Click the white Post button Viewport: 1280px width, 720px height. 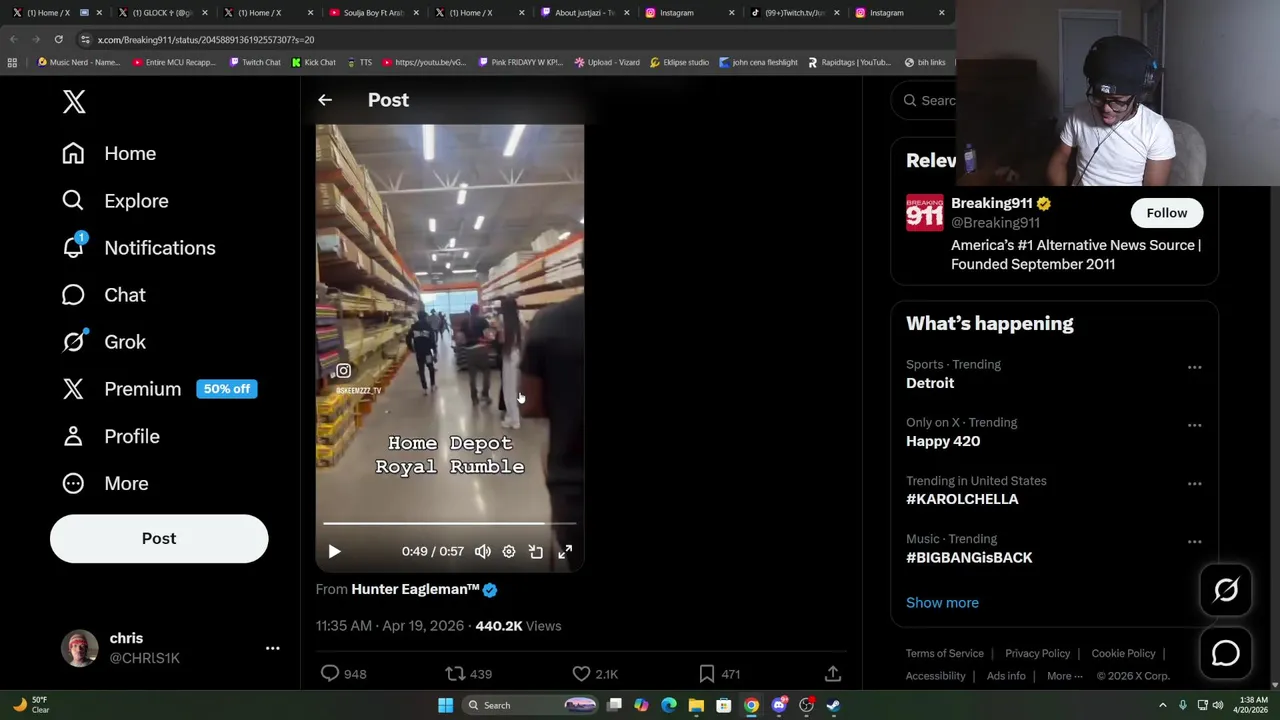point(159,538)
